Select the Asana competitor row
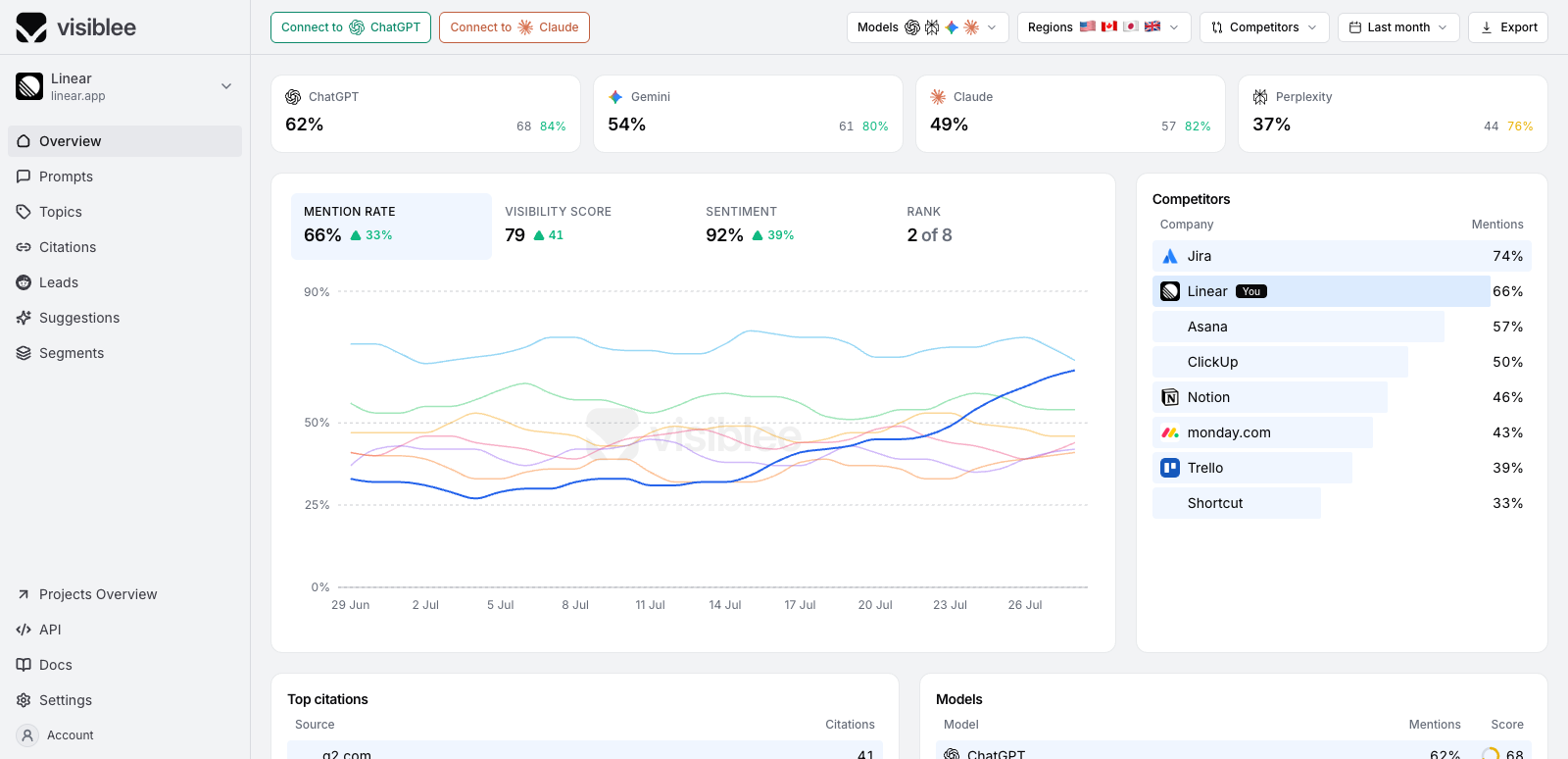This screenshot has width=1568, height=759. coord(1342,327)
